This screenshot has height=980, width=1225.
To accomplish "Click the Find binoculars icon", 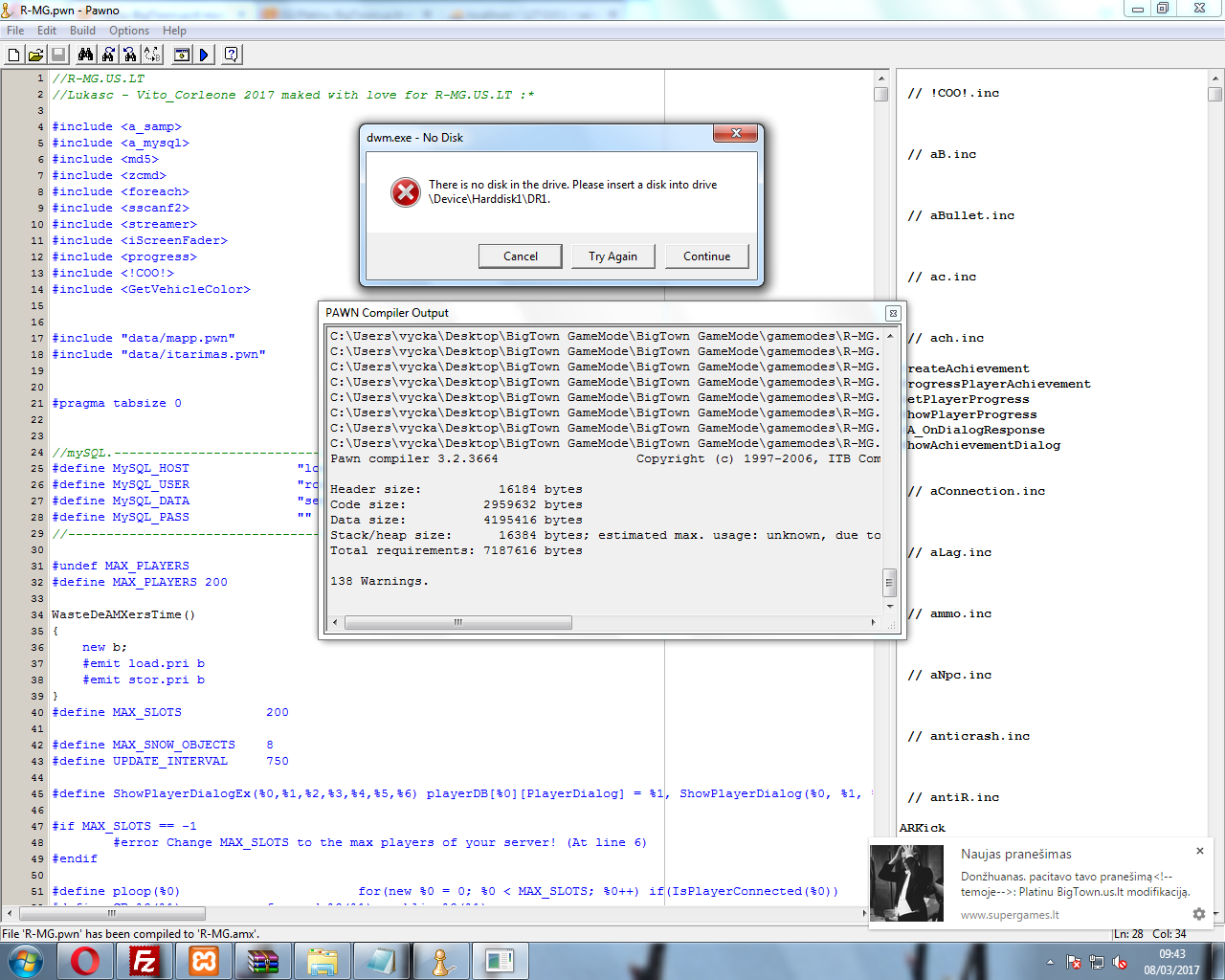I will pyautogui.click(x=85, y=56).
